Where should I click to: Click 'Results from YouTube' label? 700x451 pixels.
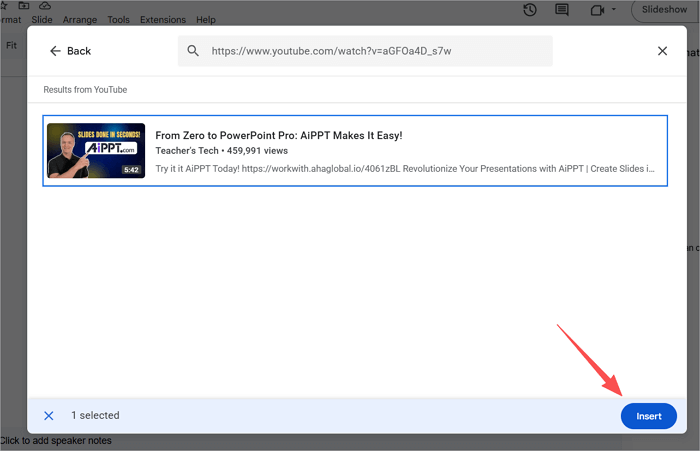[x=85, y=90]
